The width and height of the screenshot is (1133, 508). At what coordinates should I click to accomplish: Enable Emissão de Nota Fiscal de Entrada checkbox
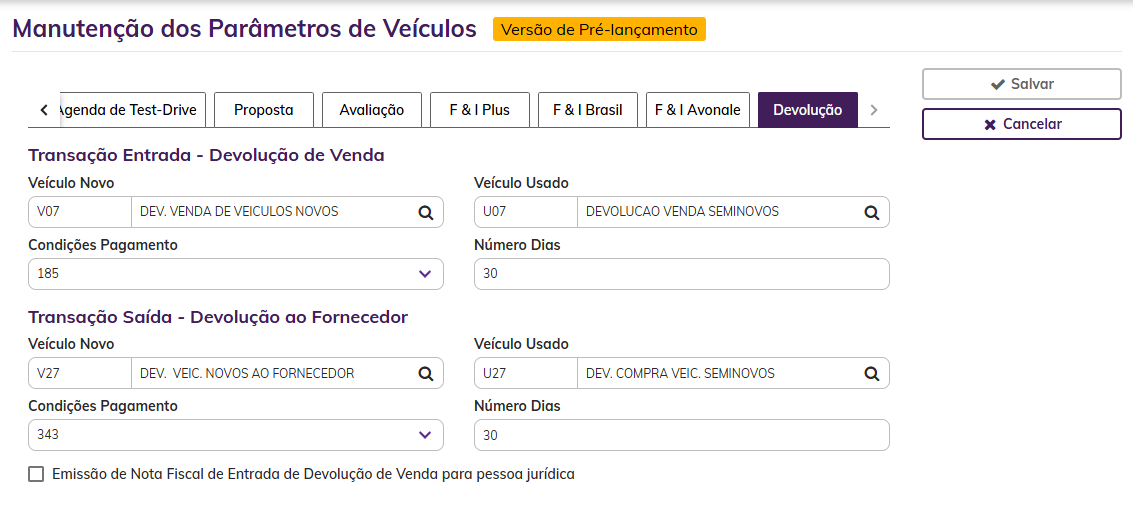click(37, 475)
